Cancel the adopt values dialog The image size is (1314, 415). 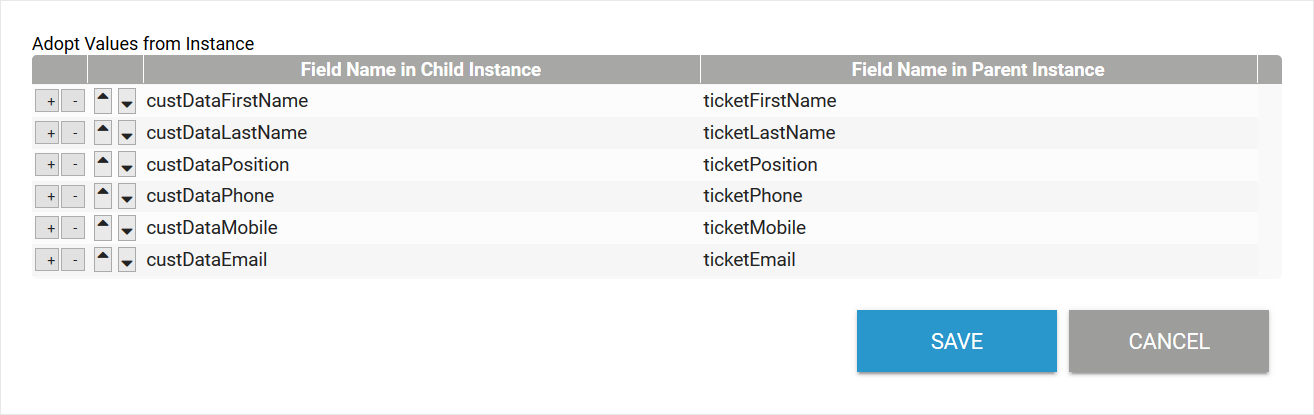point(1168,341)
